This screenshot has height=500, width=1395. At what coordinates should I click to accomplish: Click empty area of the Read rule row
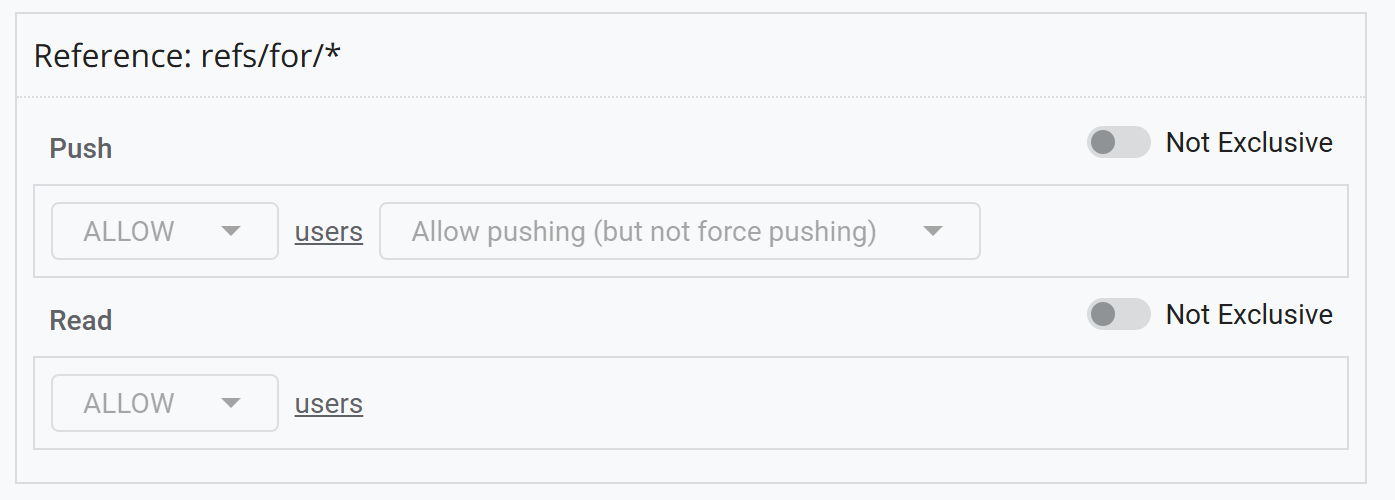pos(850,403)
